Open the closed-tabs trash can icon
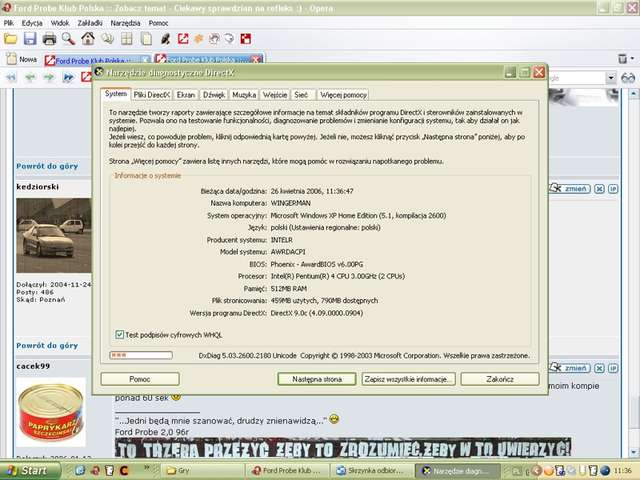640x480 pixels. tap(622, 59)
